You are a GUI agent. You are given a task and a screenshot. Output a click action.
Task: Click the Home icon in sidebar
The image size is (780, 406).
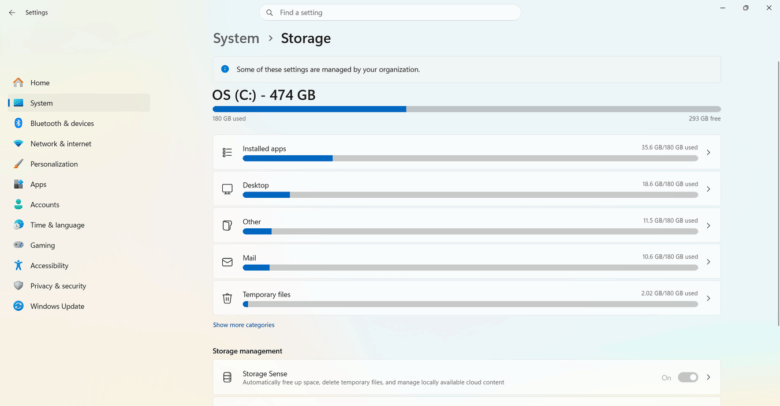[18, 83]
